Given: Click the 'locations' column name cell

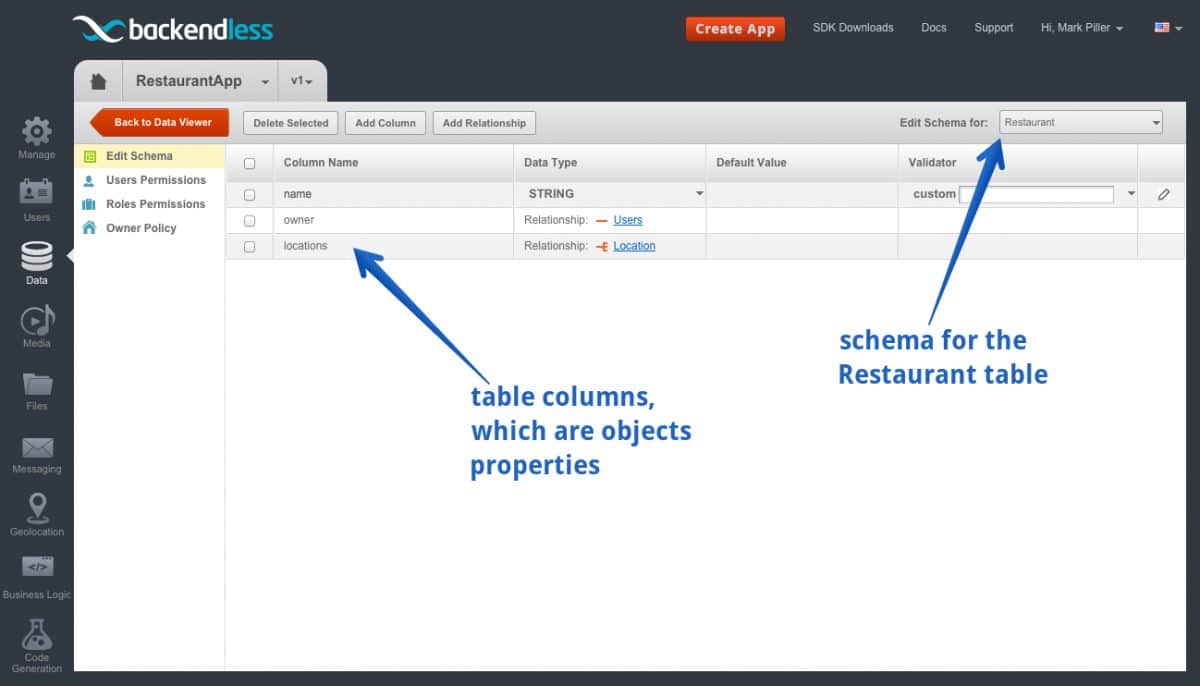Looking at the screenshot, I should coord(393,246).
